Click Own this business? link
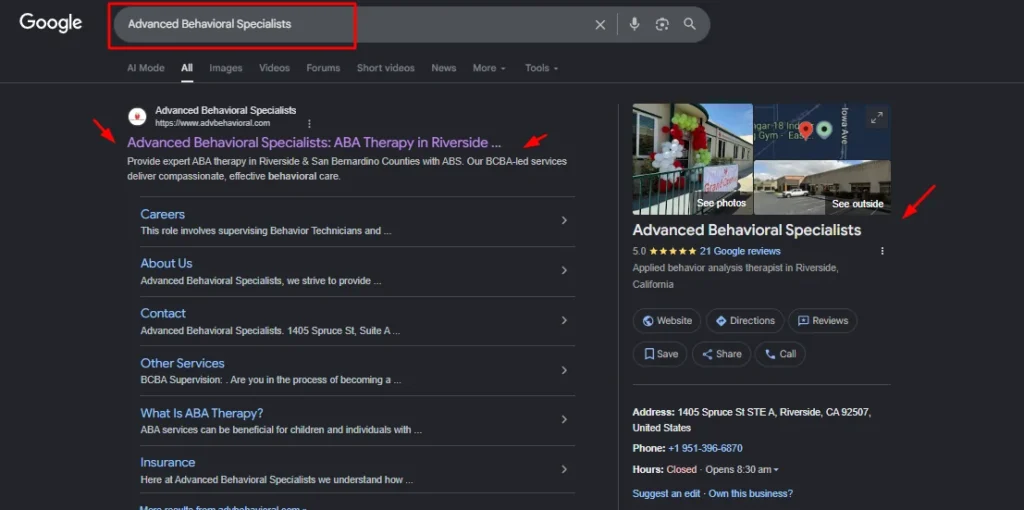1024x510 pixels. click(750, 494)
